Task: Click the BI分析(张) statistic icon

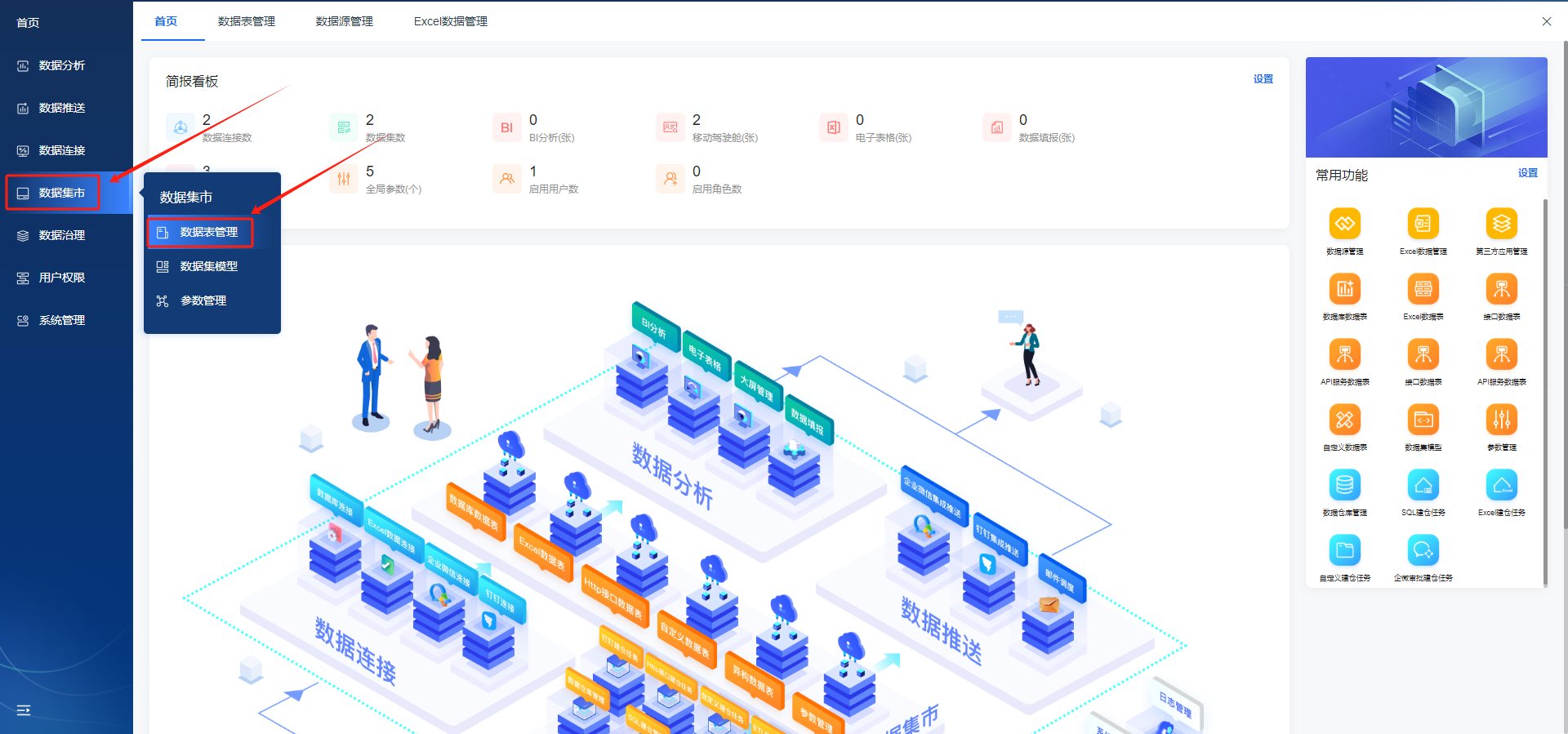Action: [x=507, y=127]
